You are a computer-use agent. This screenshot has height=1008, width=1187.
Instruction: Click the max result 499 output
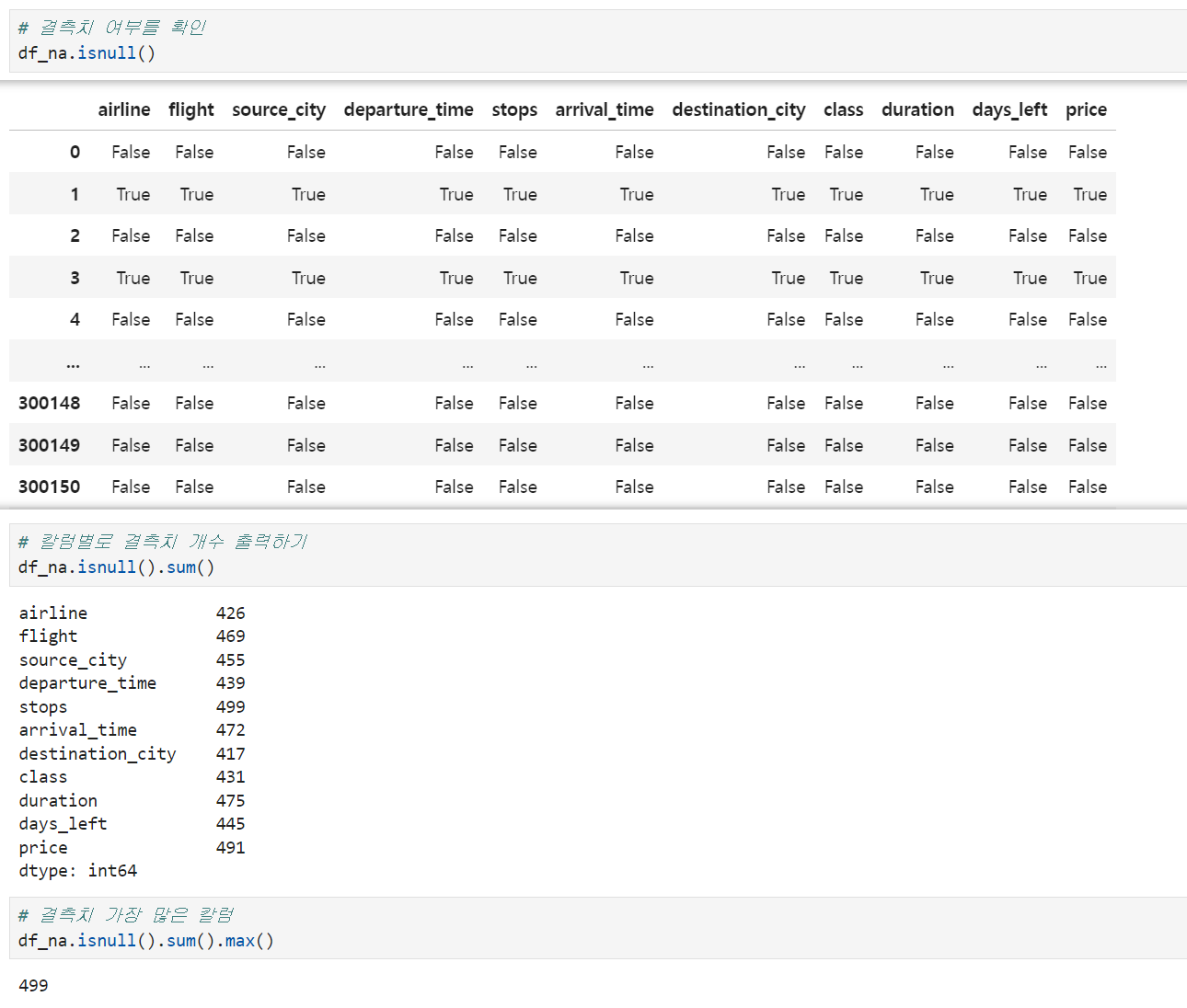click(x=33, y=985)
